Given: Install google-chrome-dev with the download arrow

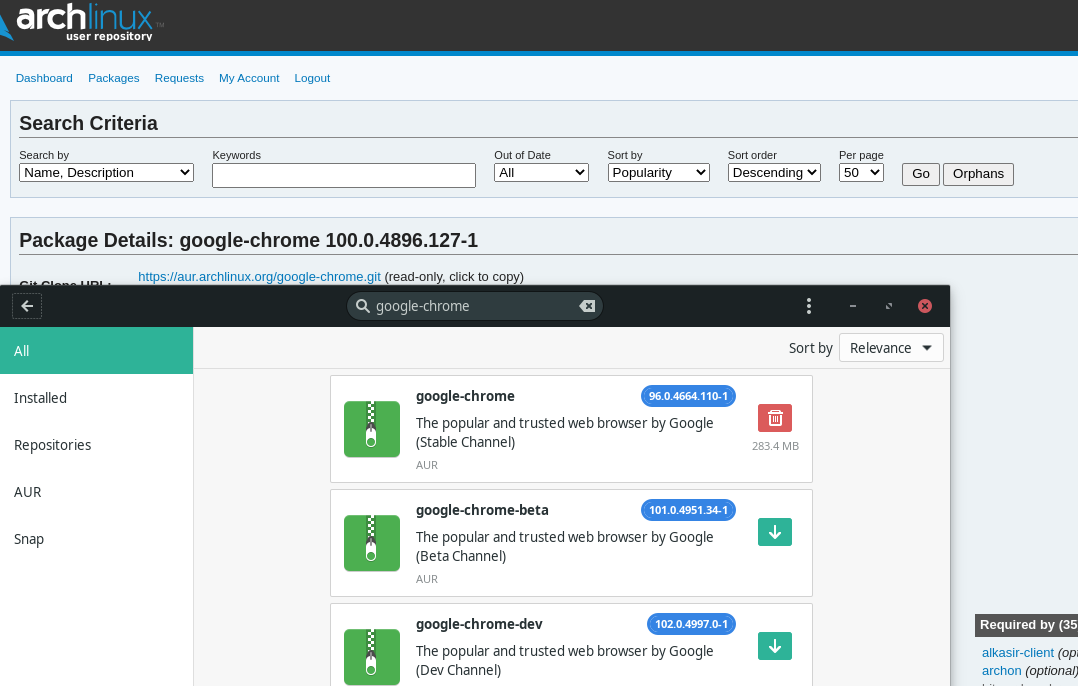Looking at the screenshot, I should 774,646.
